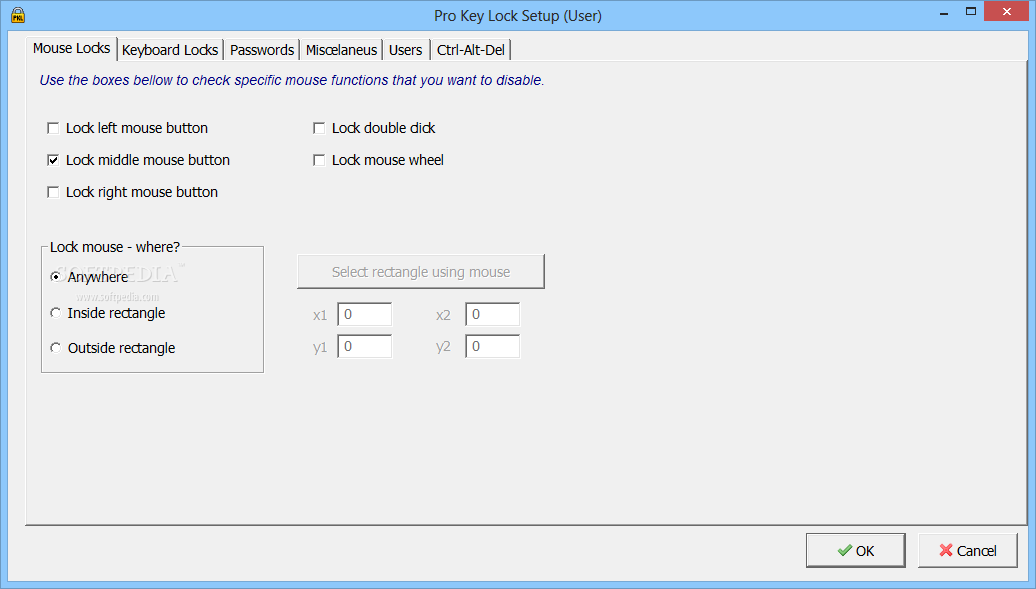Open the Passwords tab

262,50
